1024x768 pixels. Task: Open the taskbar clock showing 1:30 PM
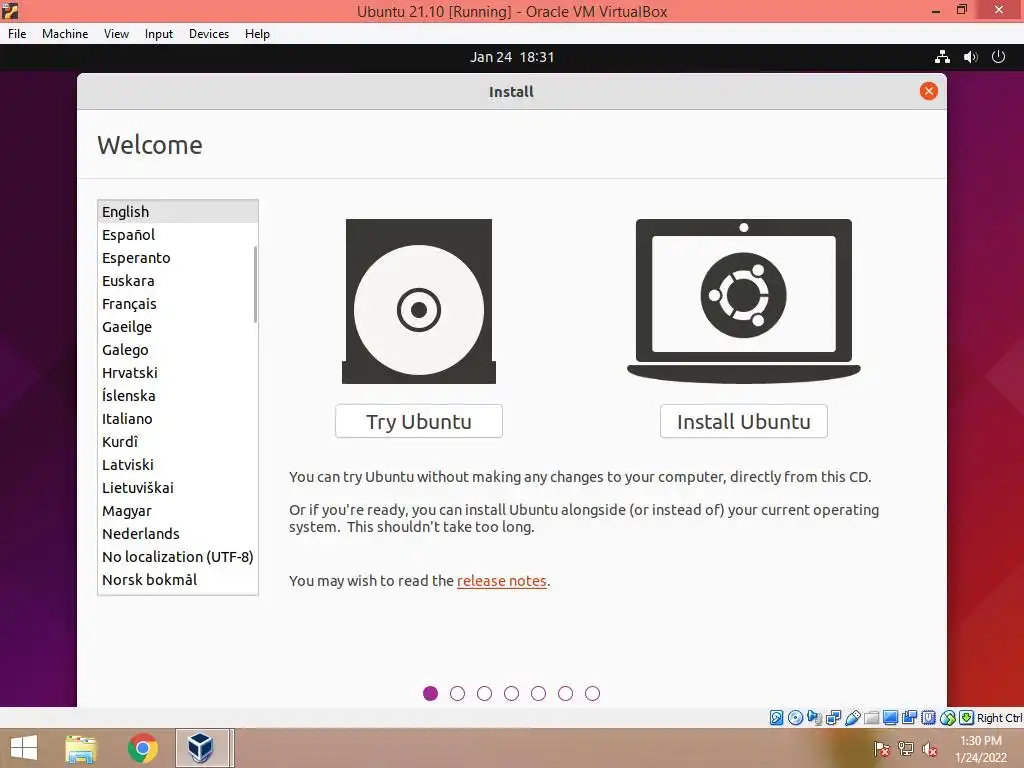981,748
